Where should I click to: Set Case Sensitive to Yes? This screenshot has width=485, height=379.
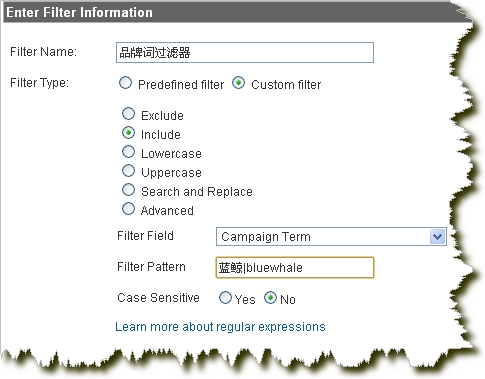(225, 298)
